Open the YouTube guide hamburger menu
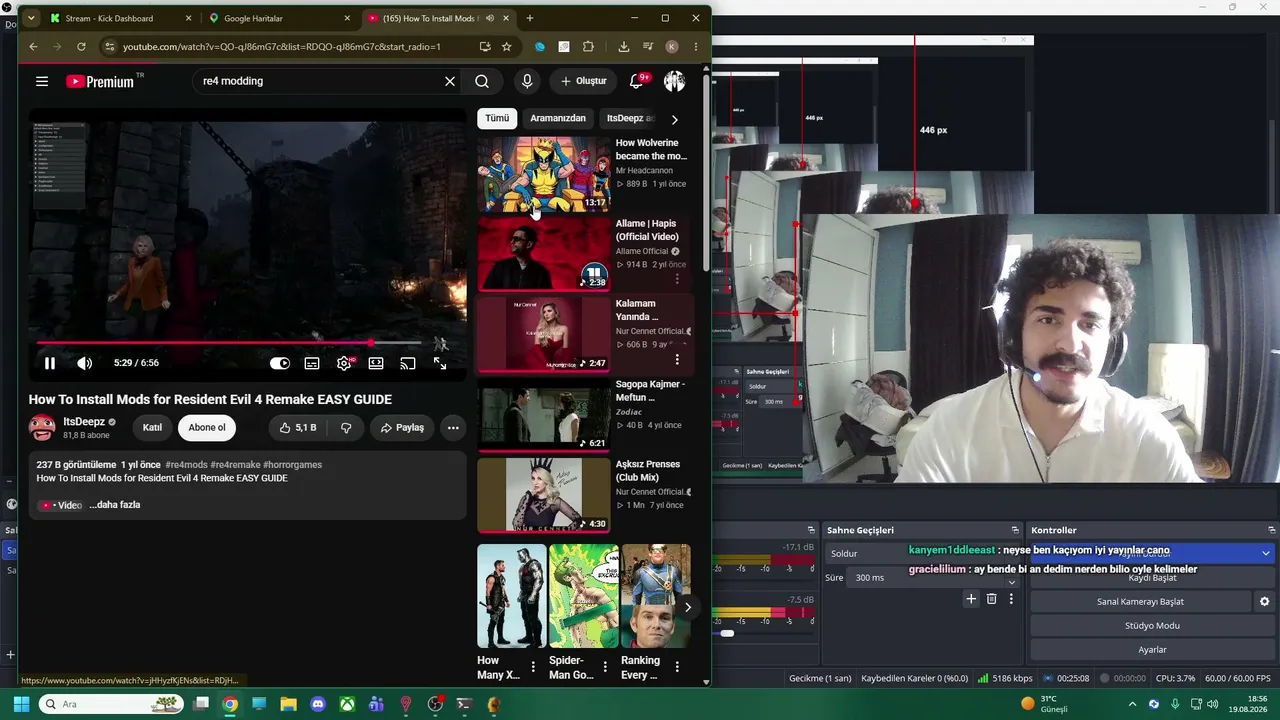This screenshot has height=720, width=1280. [x=42, y=81]
